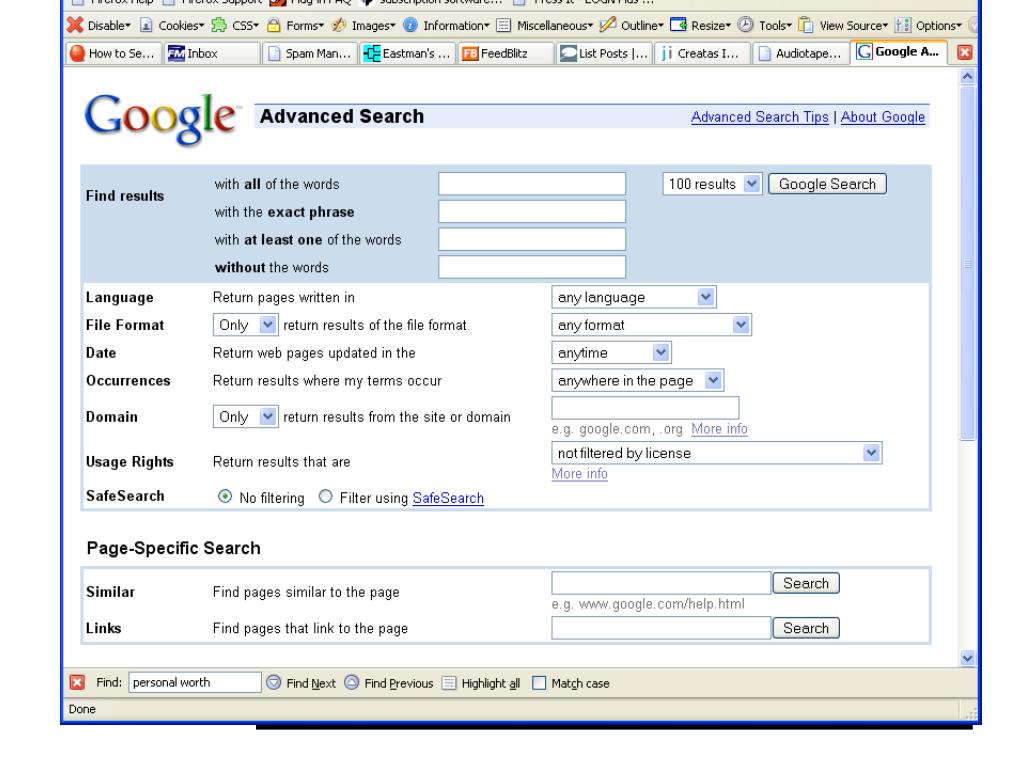1024x768 pixels.
Task: Open the Cookies toolbar menu
Action: 172,25
